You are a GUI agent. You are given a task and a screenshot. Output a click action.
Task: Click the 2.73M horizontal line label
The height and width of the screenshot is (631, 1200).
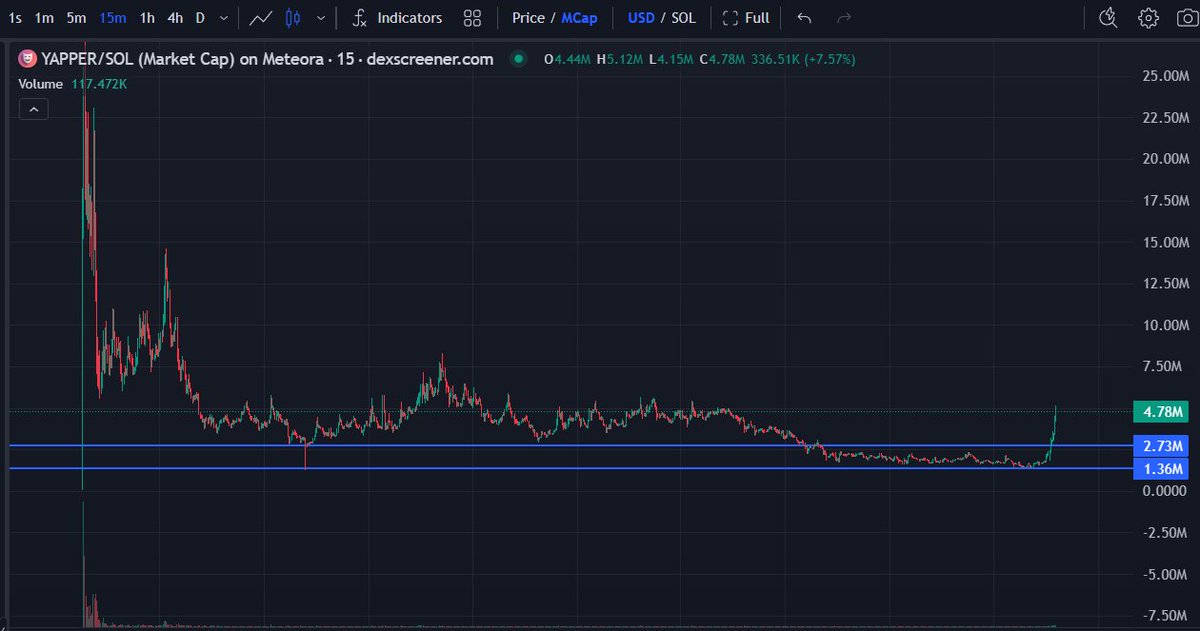[x=1160, y=445]
